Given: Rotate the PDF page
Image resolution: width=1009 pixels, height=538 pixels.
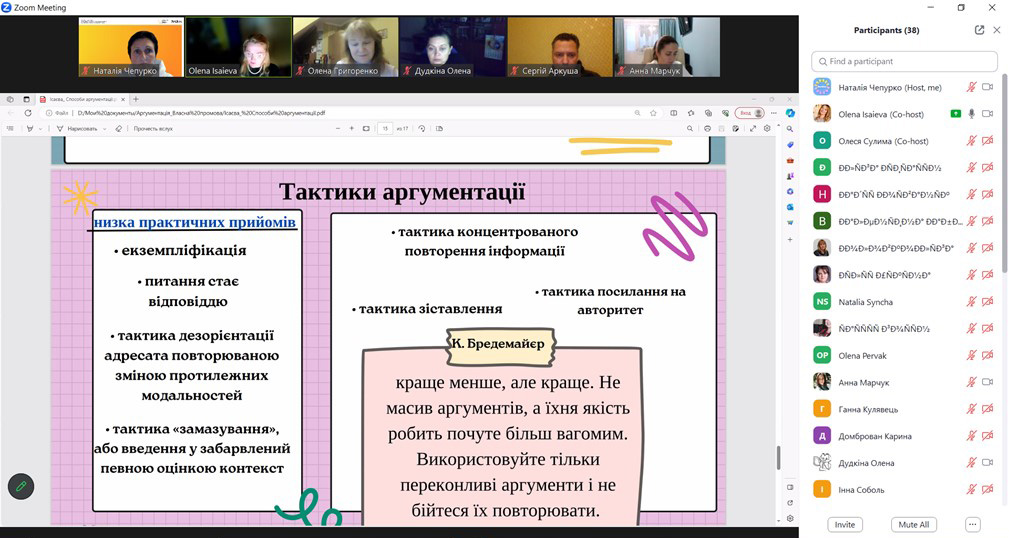Looking at the screenshot, I should coord(421,129).
